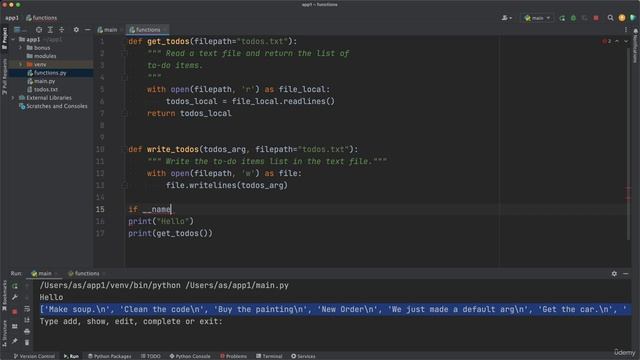Click the red Stop toolbar button

pos(596,18)
